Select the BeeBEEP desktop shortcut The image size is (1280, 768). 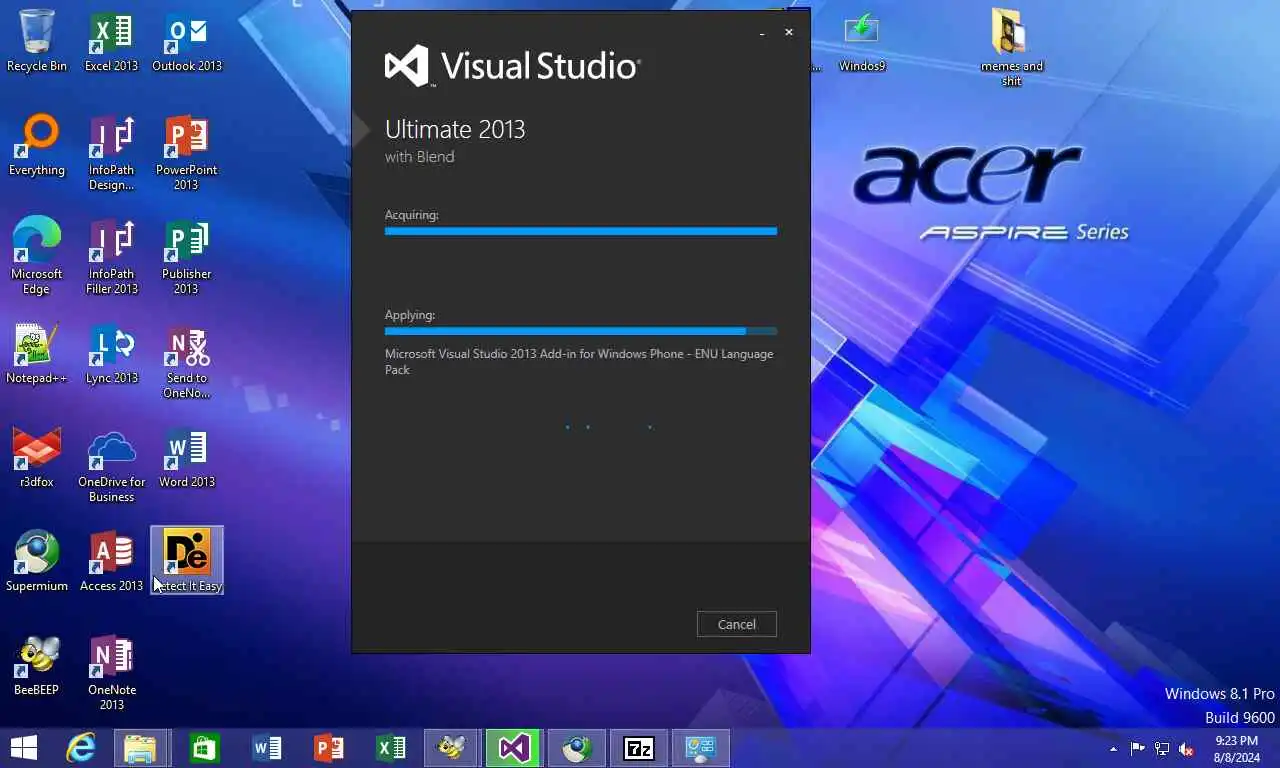37,666
